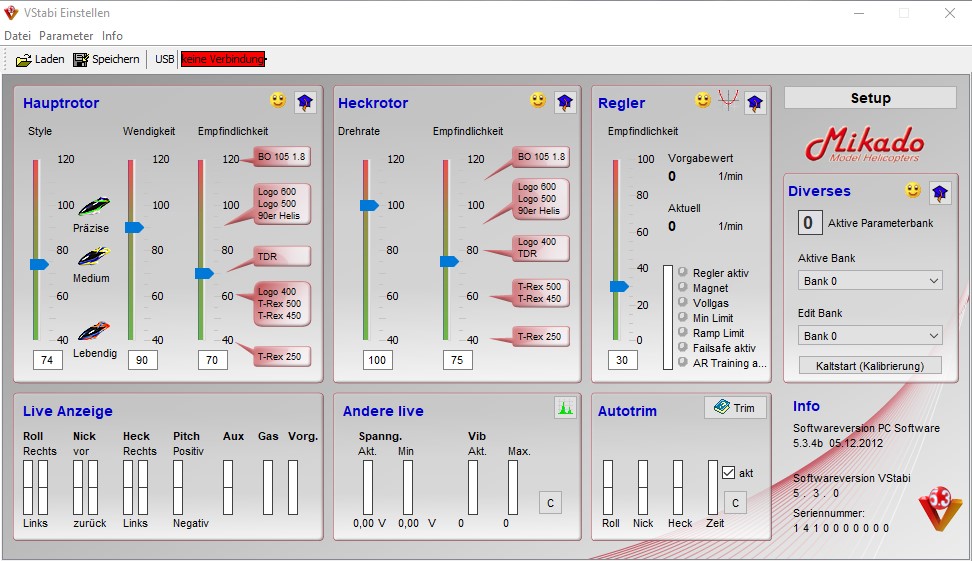Select the Präzise helicopter style icon

point(92,206)
